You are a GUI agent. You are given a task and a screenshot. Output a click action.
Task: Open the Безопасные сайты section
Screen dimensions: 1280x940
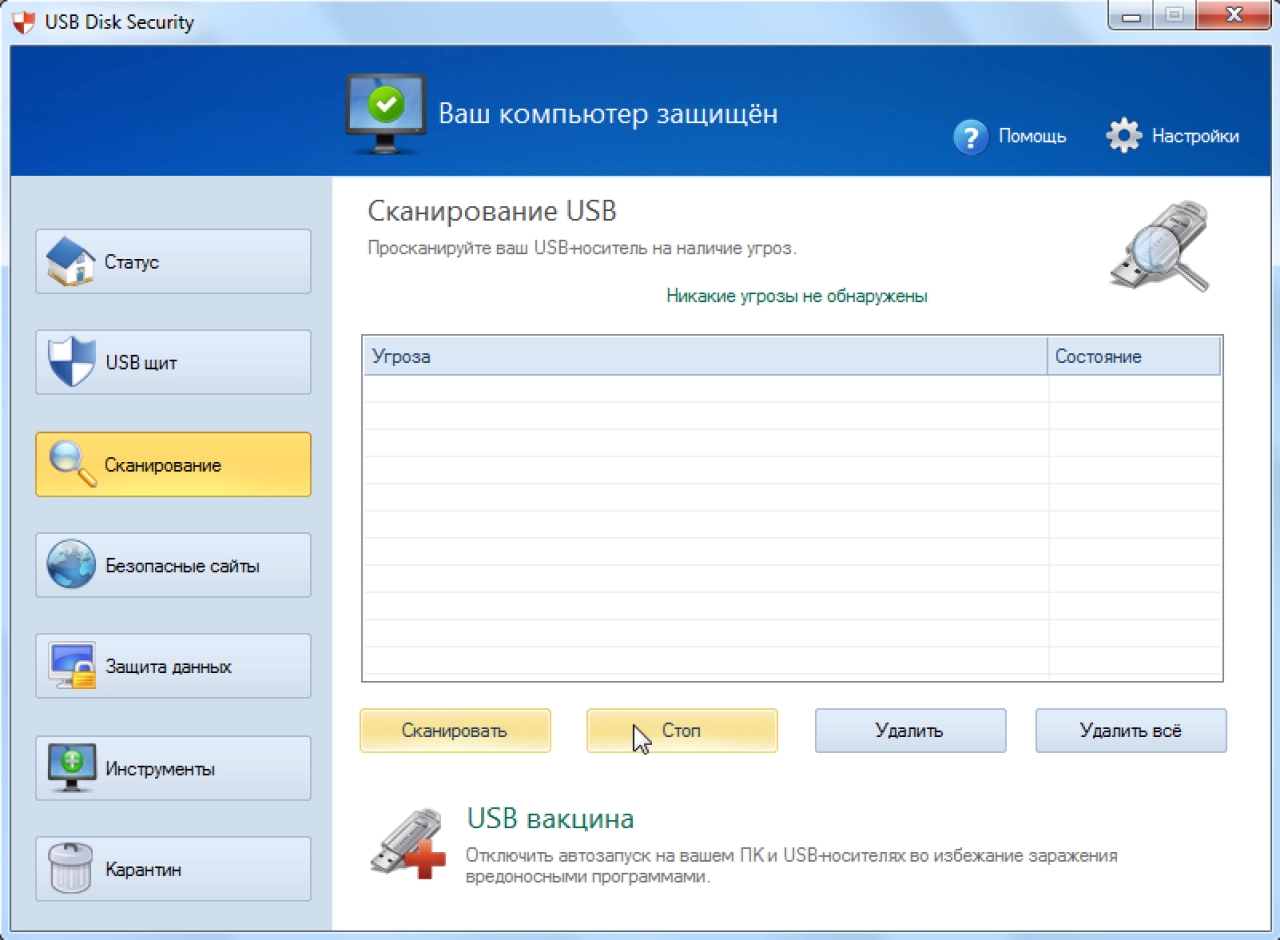pos(173,565)
